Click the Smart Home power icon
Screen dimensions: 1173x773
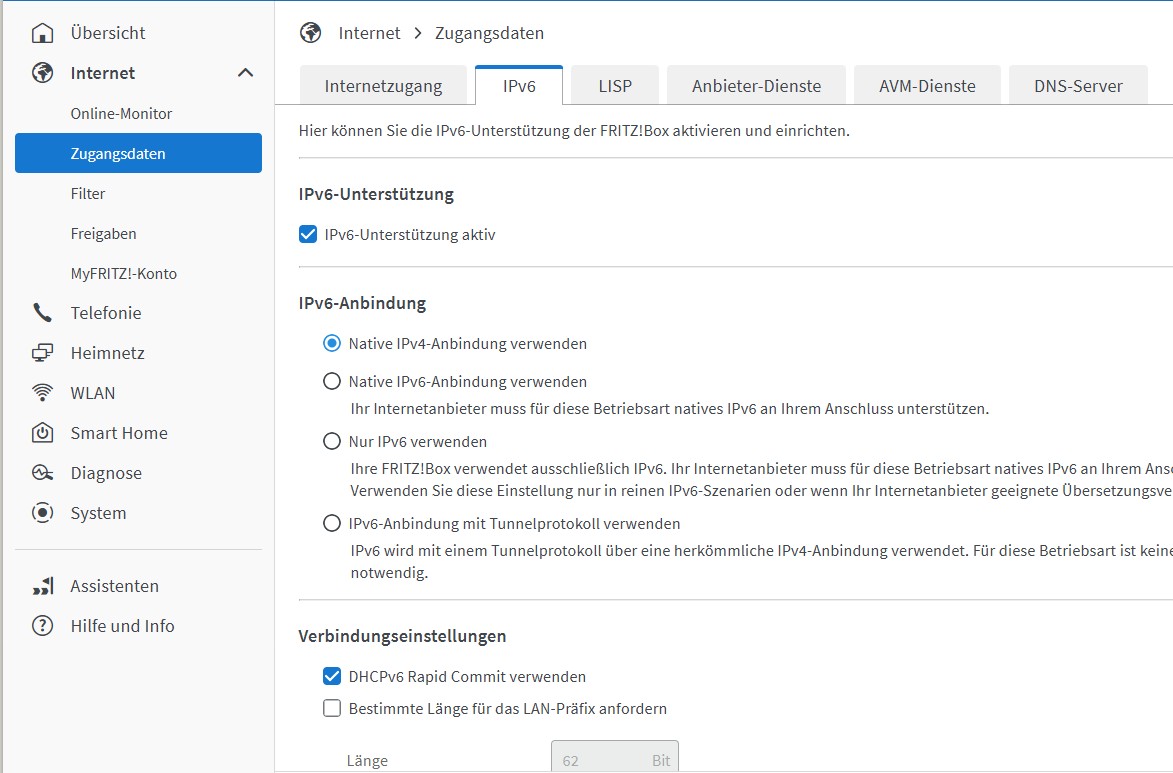tap(43, 433)
